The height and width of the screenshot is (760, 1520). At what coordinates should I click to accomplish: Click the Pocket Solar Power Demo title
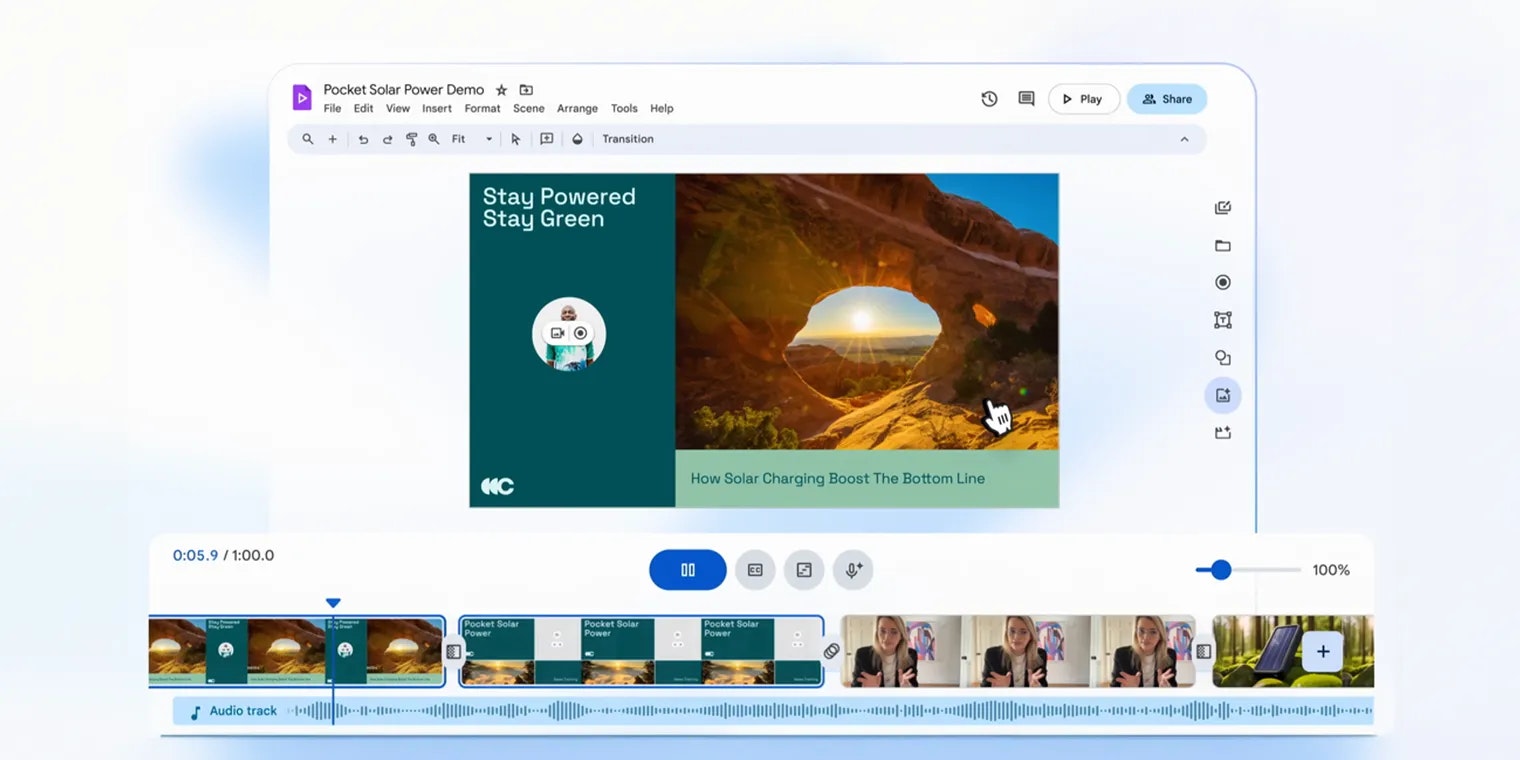pos(404,90)
